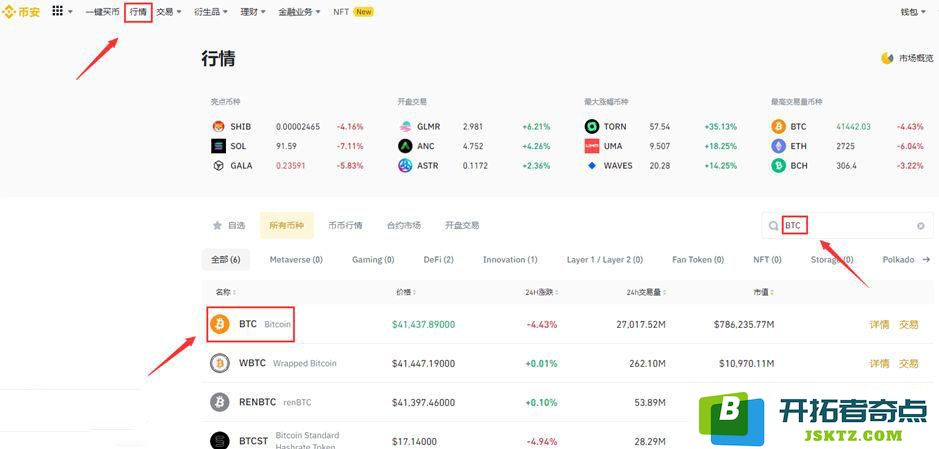Image resolution: width=939 pixels, height=449 pixels.
Task: Open 详情 link for WBTC row
Action: tap(879, 363)
